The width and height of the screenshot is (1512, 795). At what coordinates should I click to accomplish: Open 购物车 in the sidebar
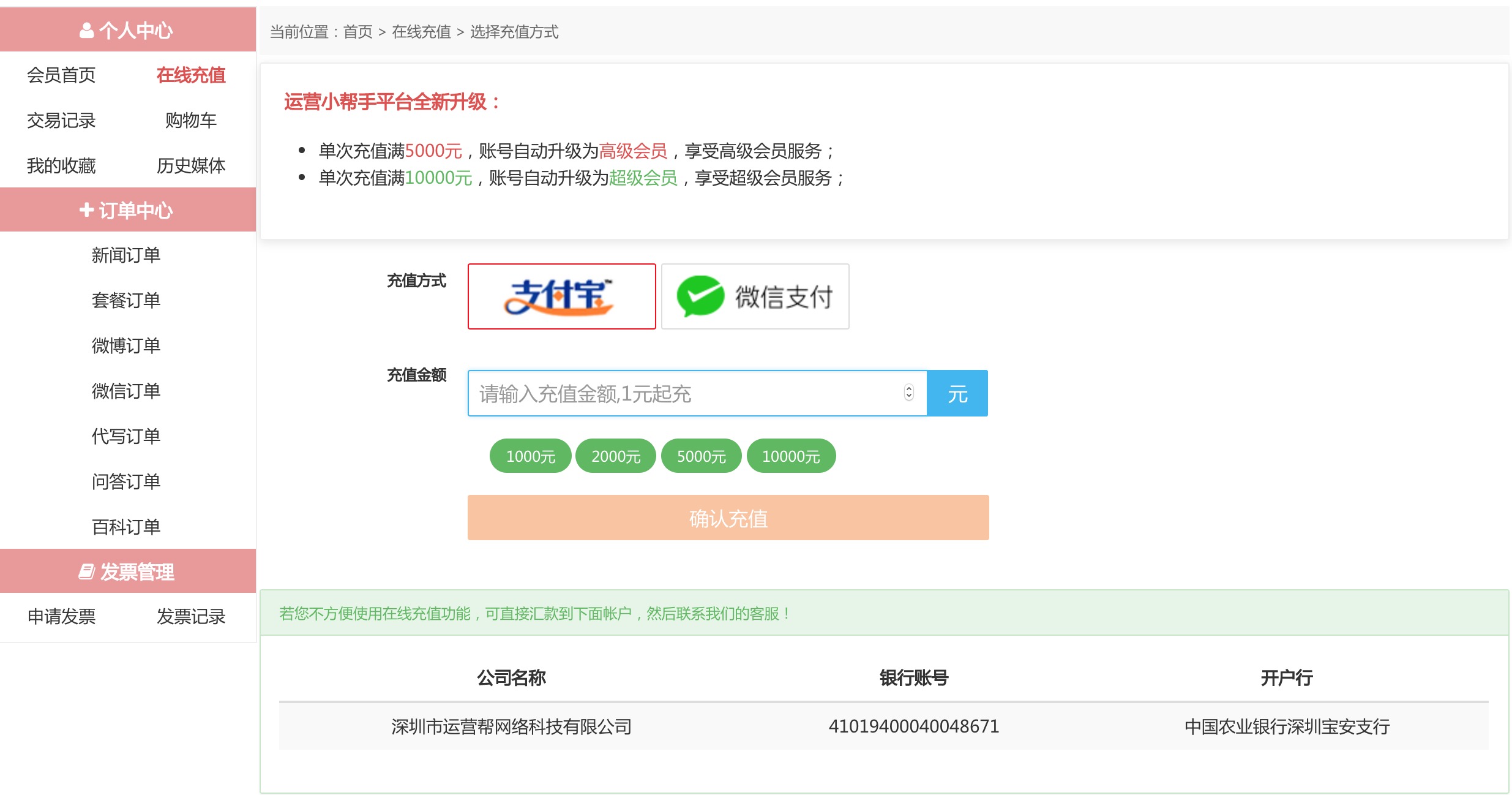point(191,121)
